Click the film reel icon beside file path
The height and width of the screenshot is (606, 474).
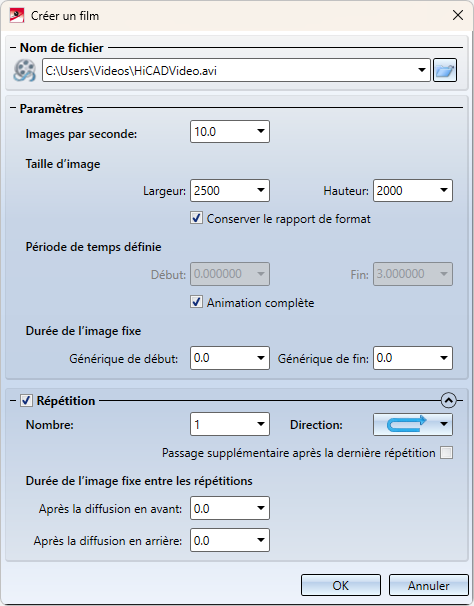click(x=24, y=70)
